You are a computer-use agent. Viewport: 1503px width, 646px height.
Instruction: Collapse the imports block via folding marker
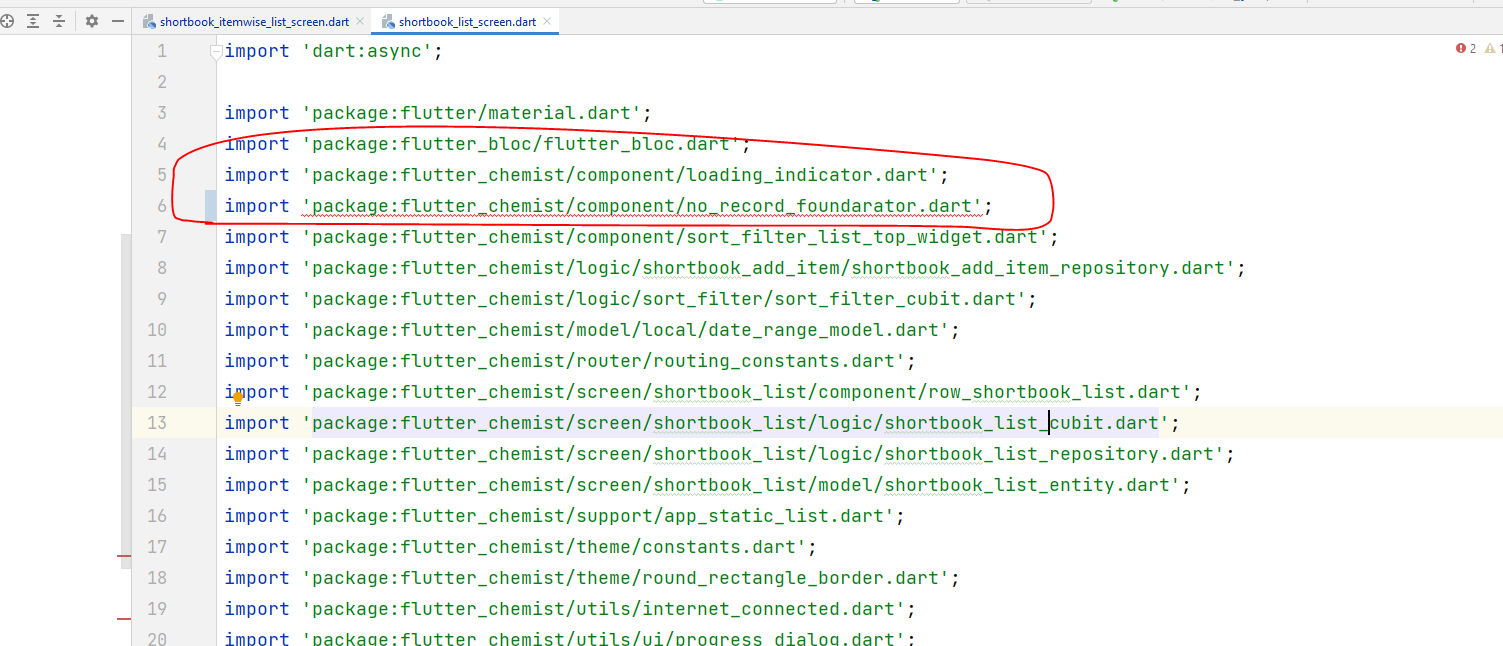(215, 50)
